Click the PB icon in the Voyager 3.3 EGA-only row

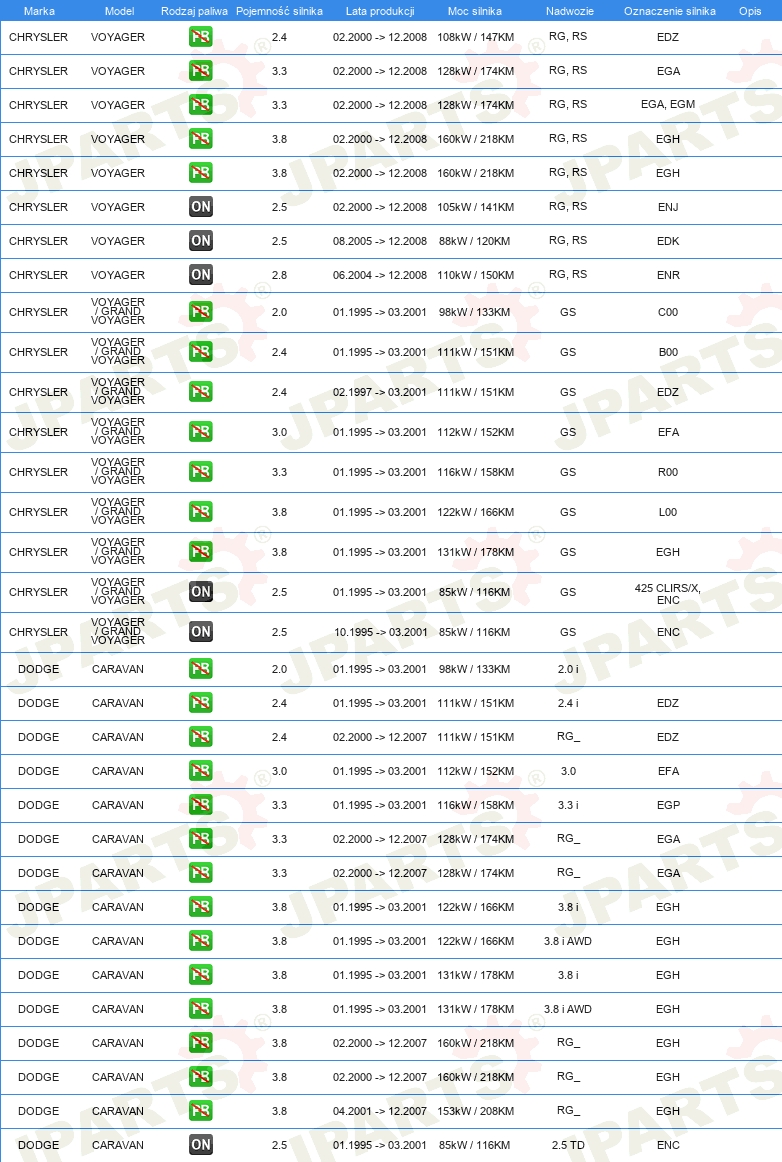pyautogui.click(x=201, y=71)
